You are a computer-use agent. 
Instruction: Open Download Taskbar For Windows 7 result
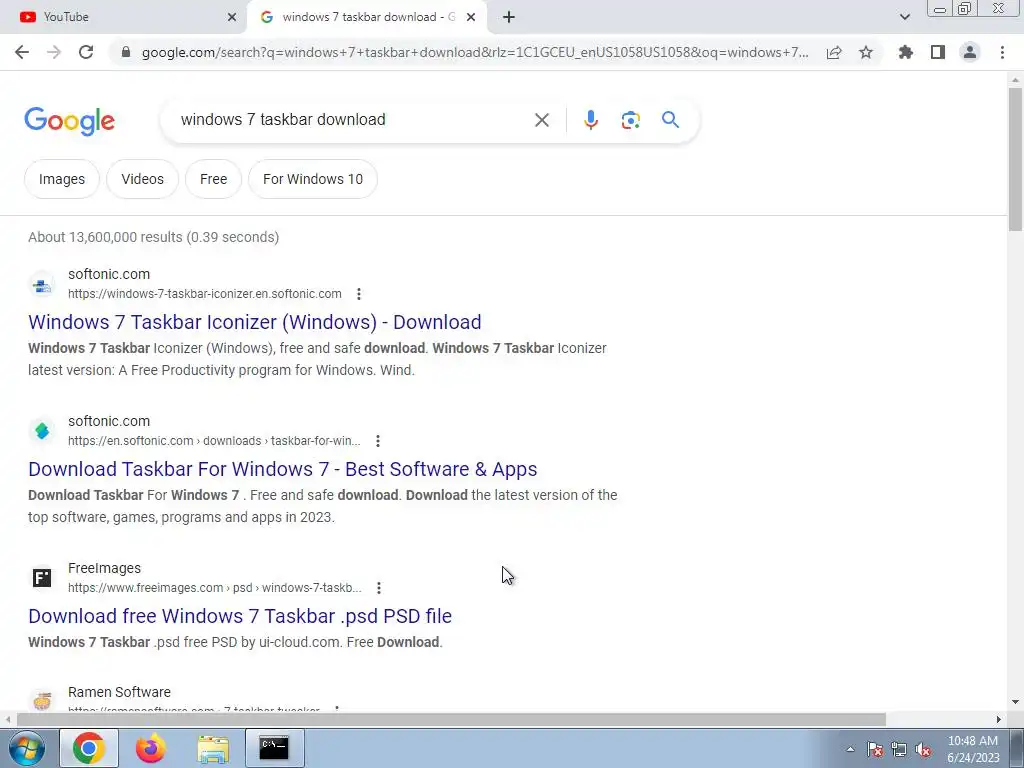coord(283,469)
